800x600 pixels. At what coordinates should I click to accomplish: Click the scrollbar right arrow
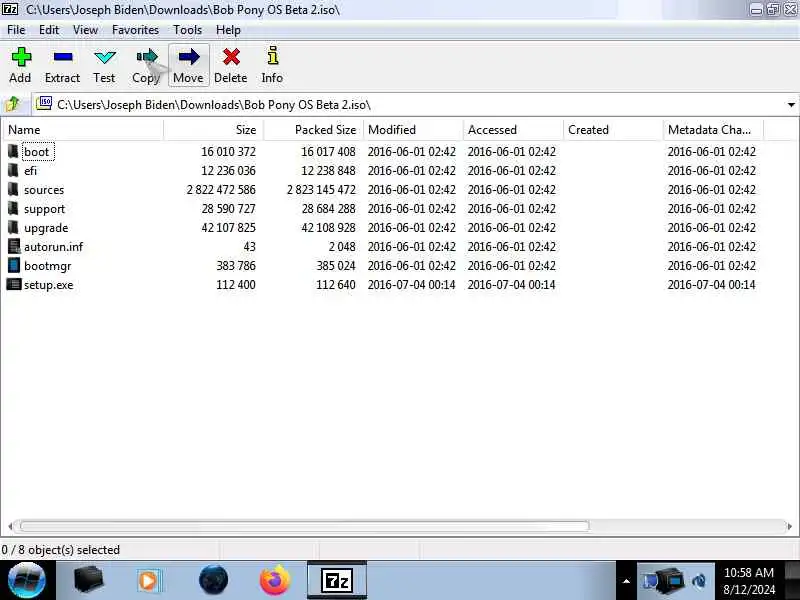click(789, 526)
